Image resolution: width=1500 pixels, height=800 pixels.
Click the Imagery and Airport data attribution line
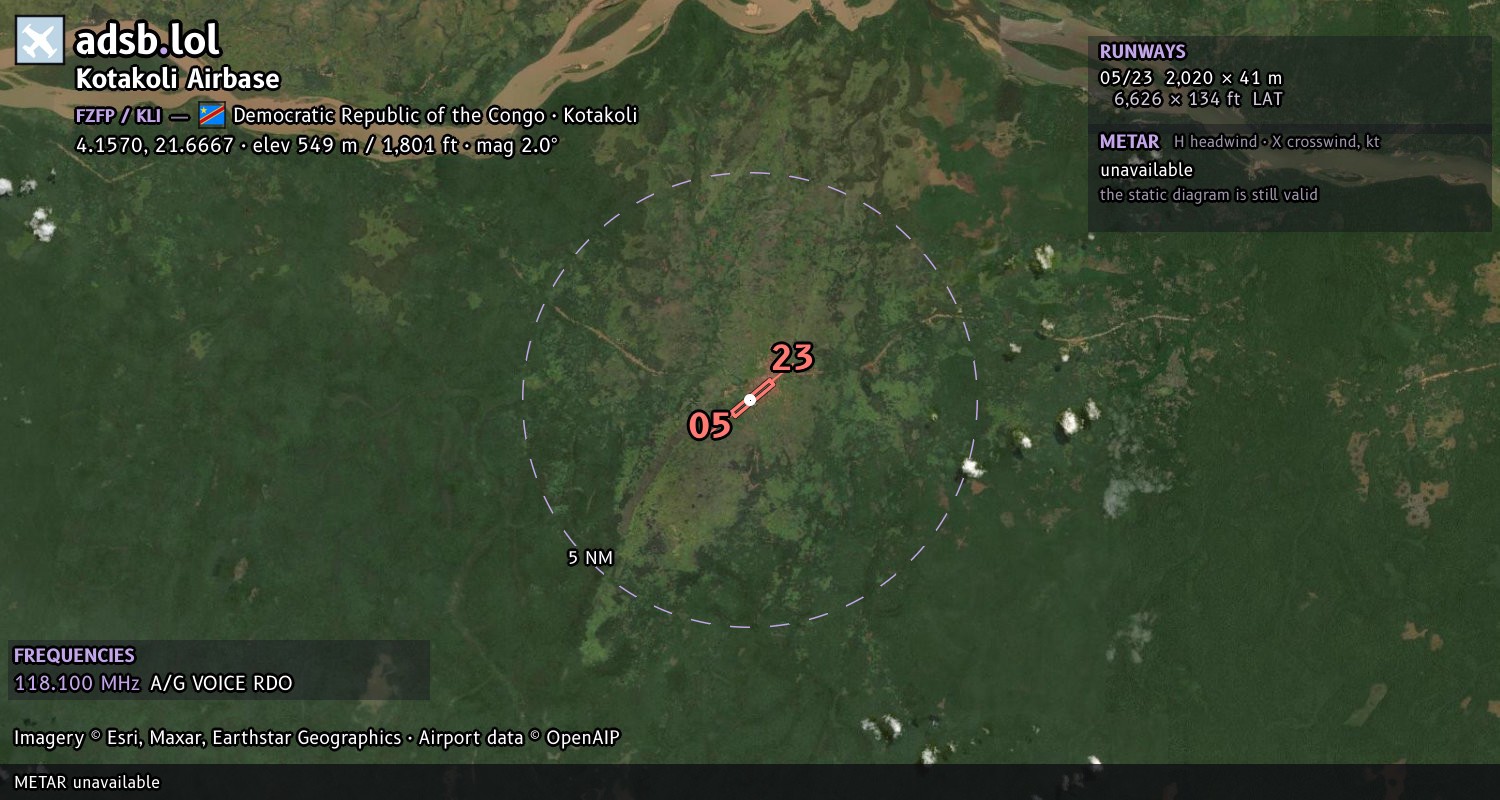(317, 738)
